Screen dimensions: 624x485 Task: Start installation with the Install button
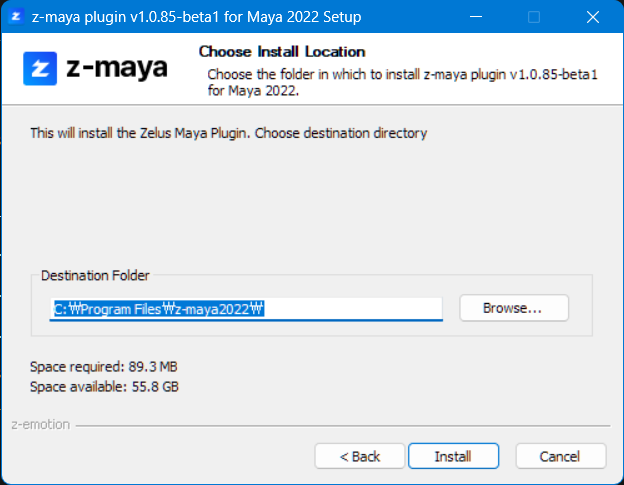pos(452,456)
